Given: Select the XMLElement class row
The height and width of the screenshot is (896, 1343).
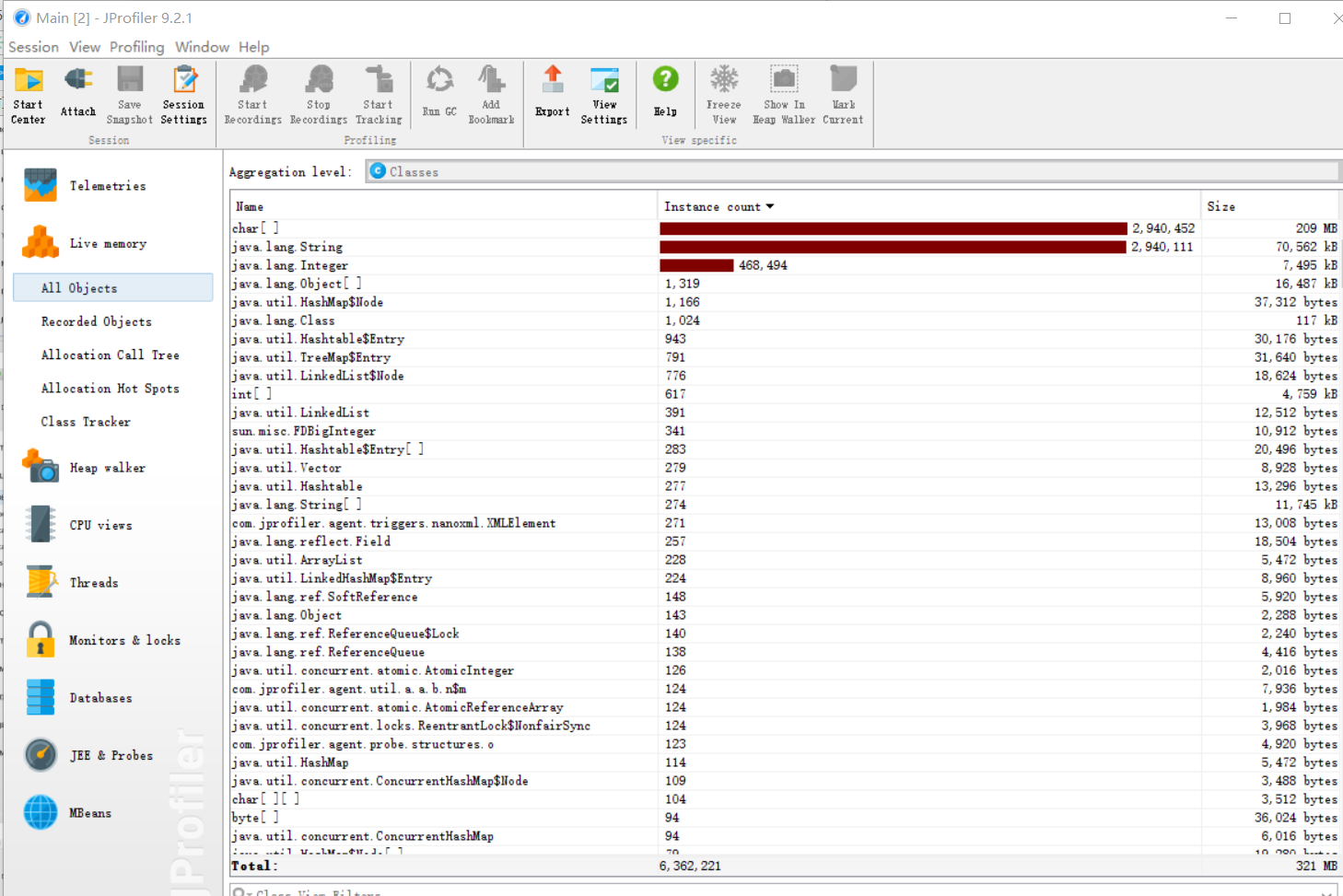Looking at the screenshot, I should [x=785, y=523].
